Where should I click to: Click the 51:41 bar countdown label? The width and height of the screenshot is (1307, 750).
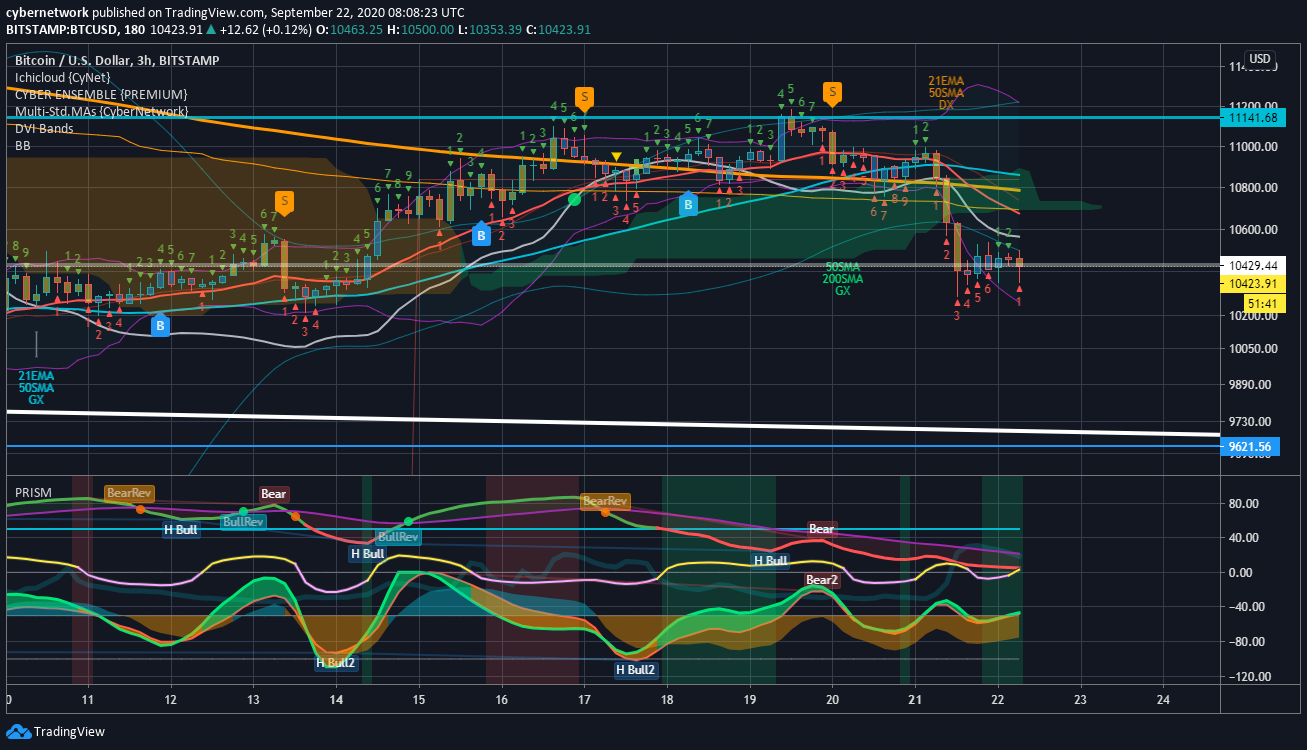tap(1264, 302)
